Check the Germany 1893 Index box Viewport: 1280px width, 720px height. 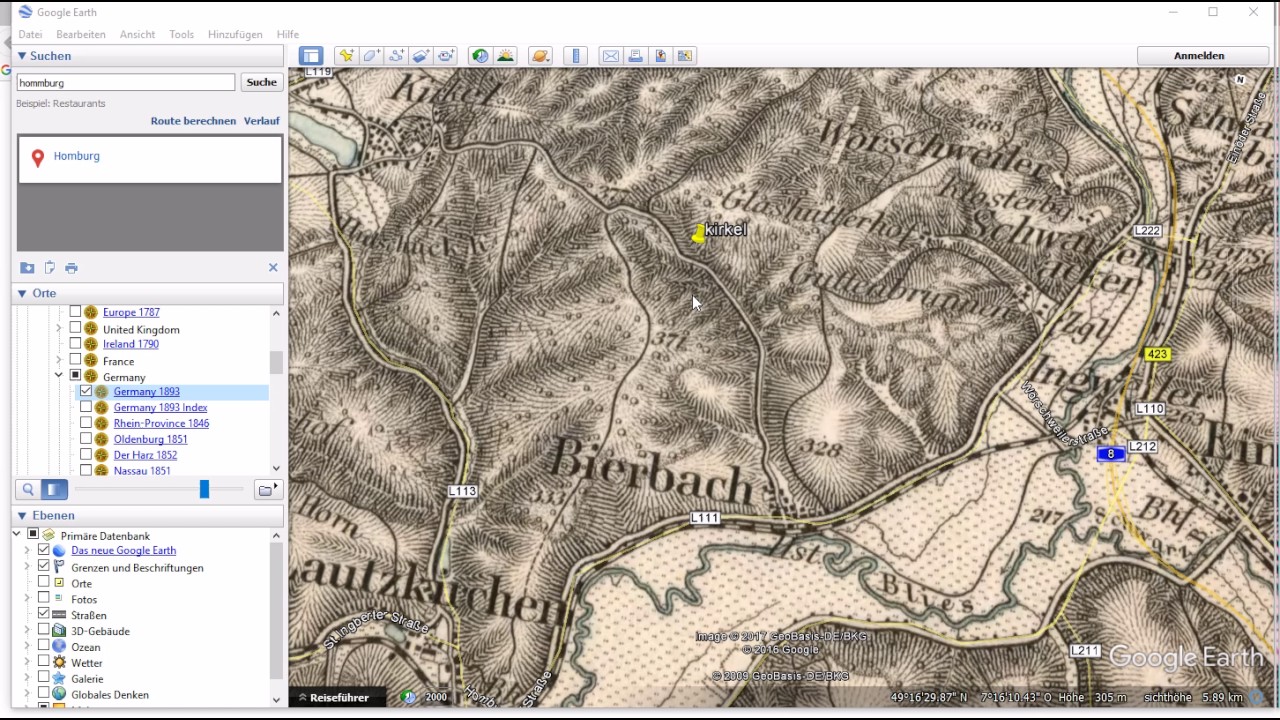click(86, 407)
